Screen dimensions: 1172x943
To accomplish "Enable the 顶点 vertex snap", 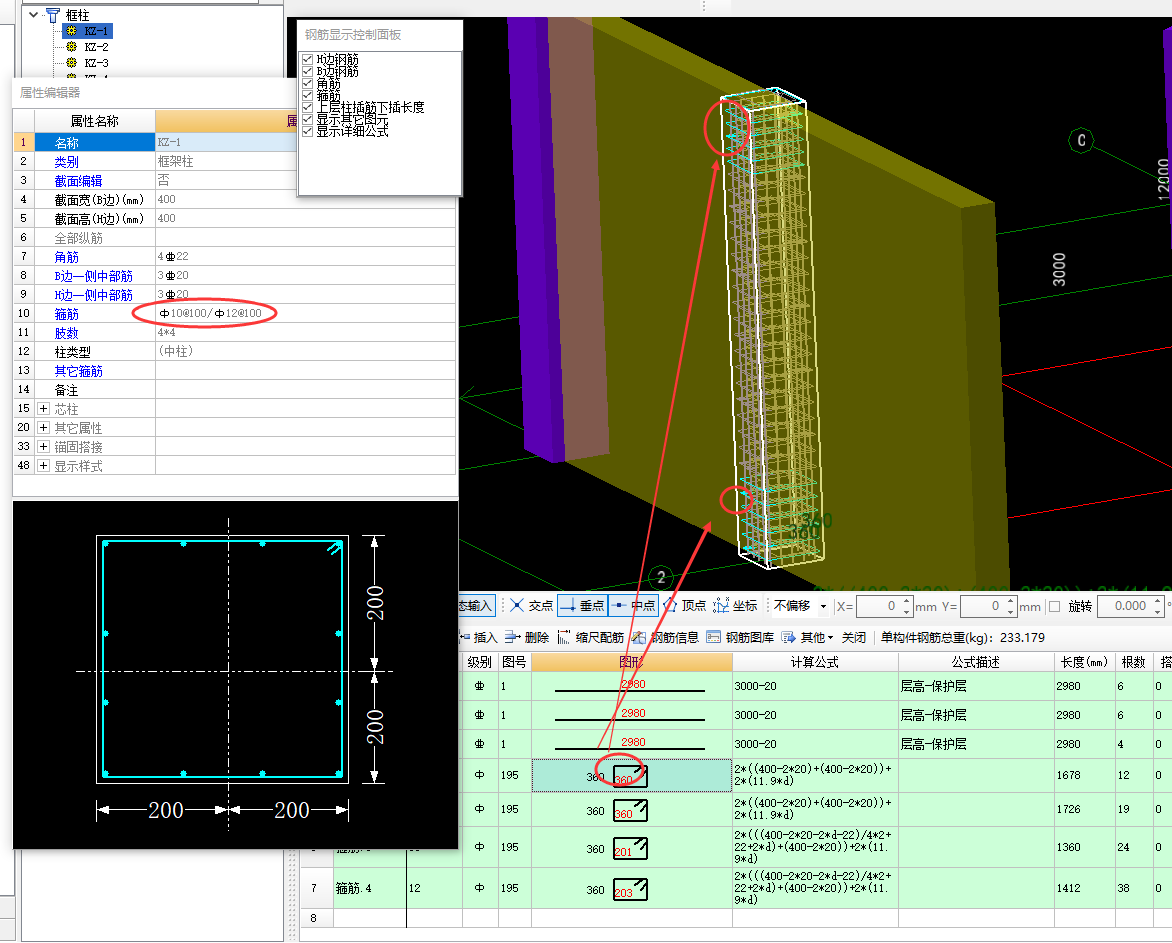I will click(684, 605).
